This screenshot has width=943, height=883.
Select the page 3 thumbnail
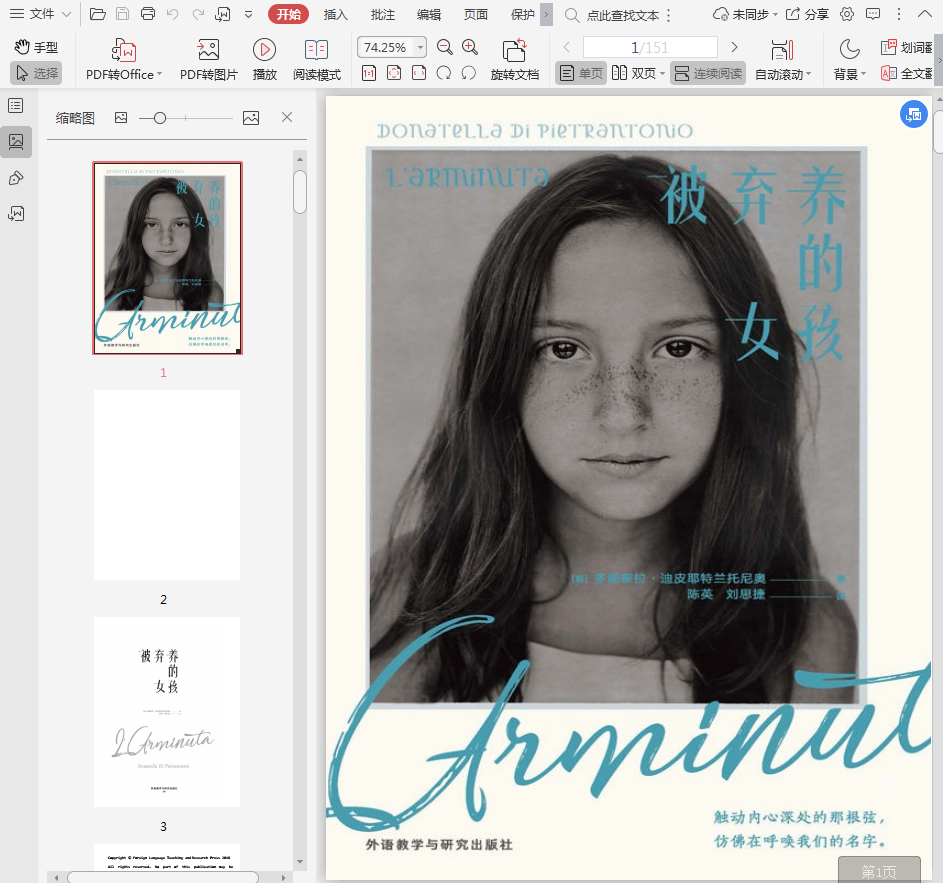click(x=167, y=711)
